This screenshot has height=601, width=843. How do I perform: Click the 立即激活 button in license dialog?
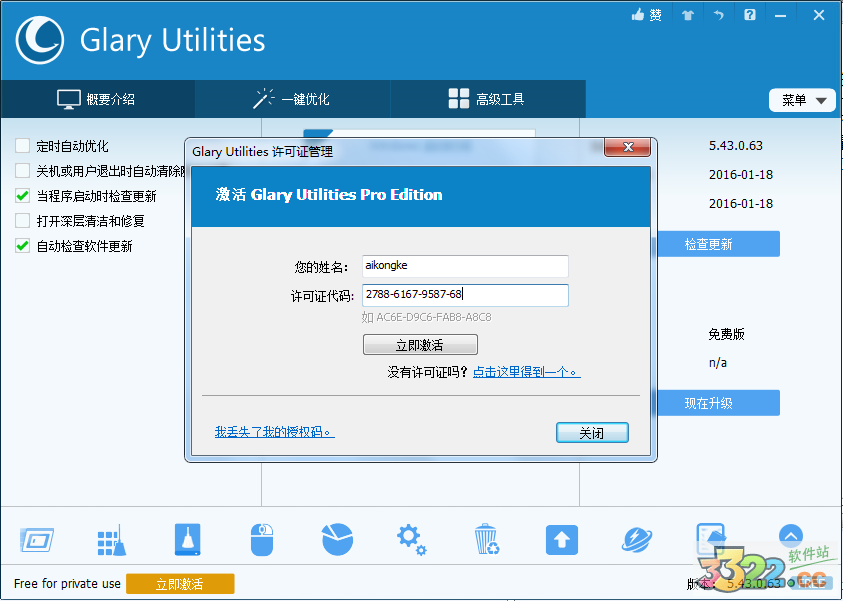click(420, 345)
